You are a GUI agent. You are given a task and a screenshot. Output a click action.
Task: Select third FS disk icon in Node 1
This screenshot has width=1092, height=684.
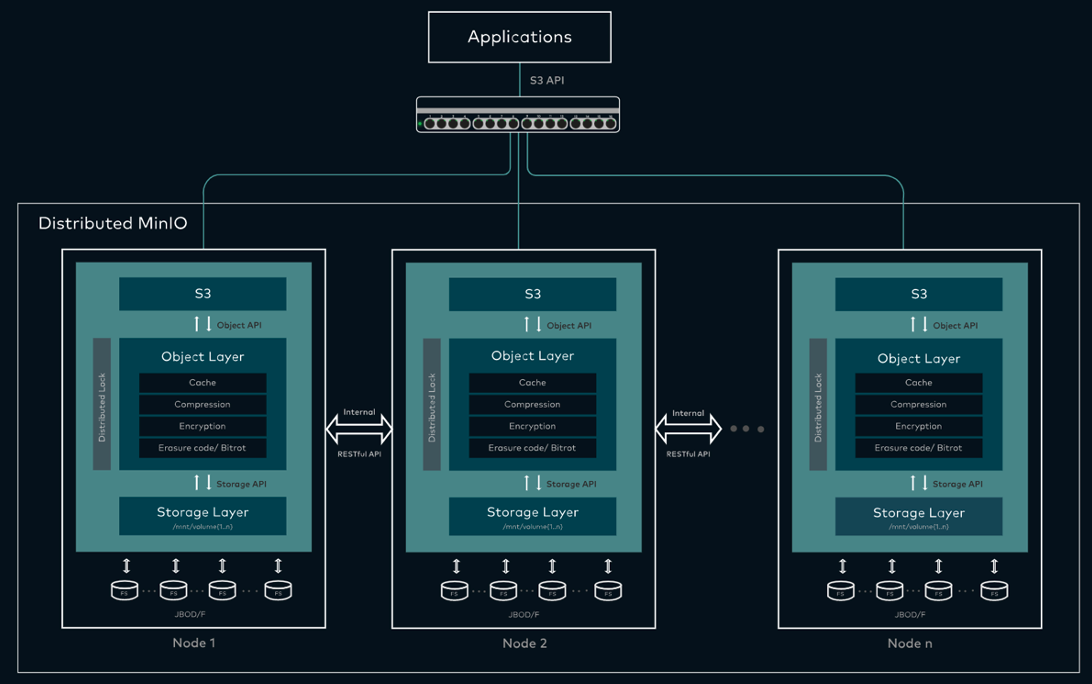tap(222, 591)
